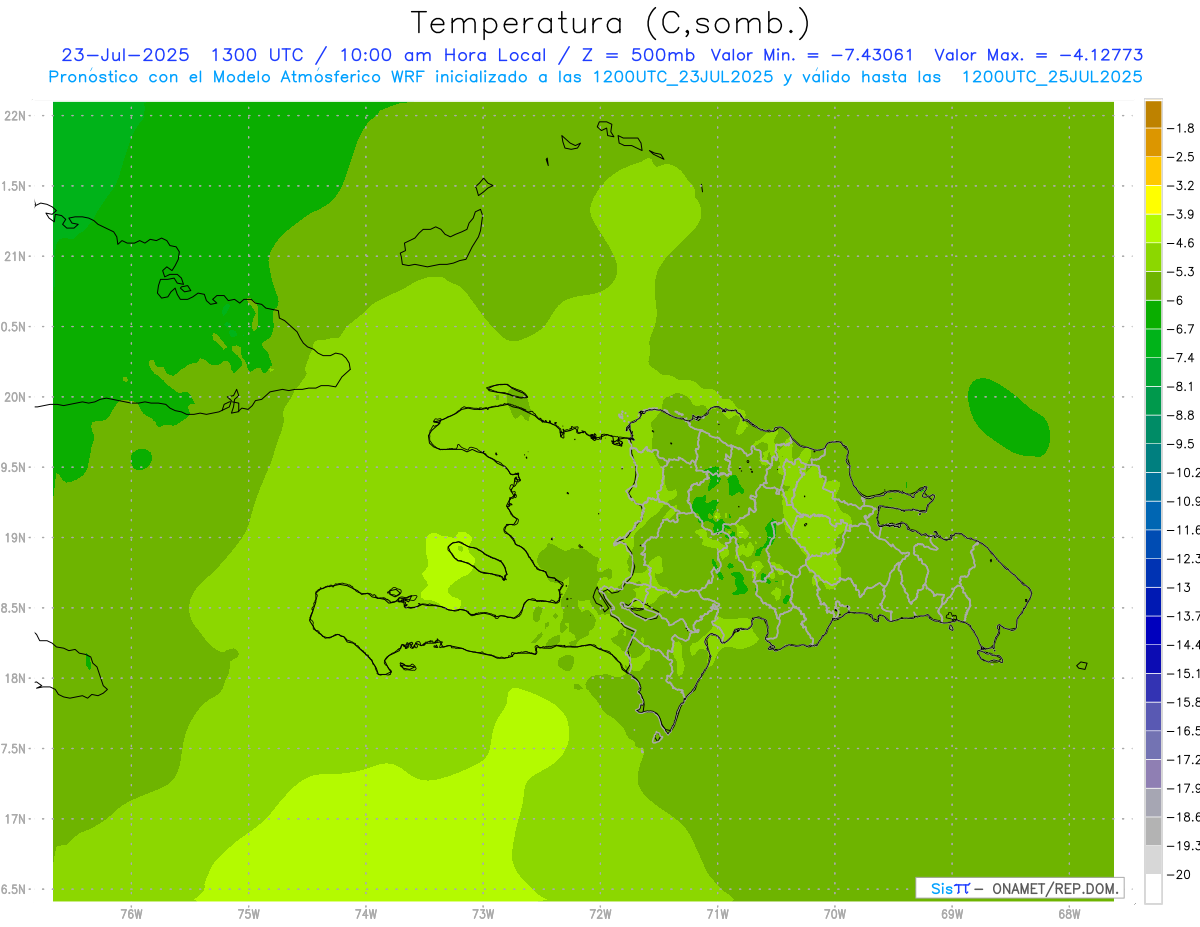
Task: Select the "-8.1" colorbar label
Action: (1182, 386)
